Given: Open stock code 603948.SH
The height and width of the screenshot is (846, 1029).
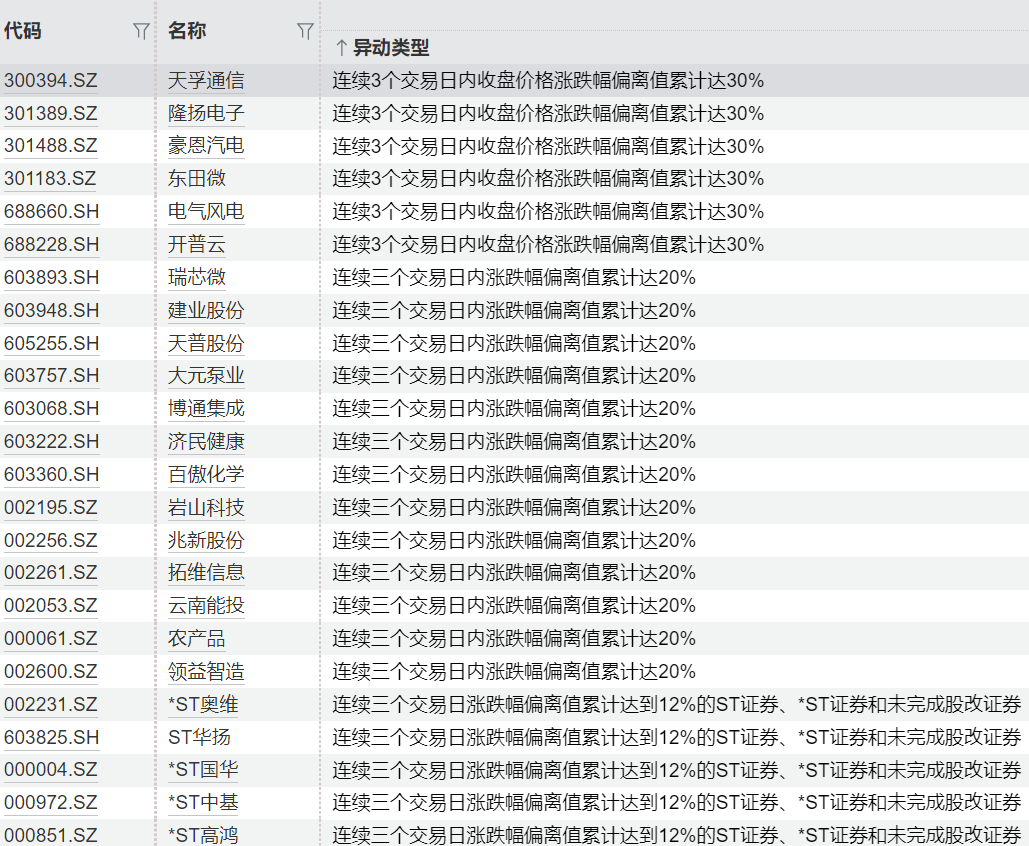Looking at the screenshot, I should [x=52, y=310].
